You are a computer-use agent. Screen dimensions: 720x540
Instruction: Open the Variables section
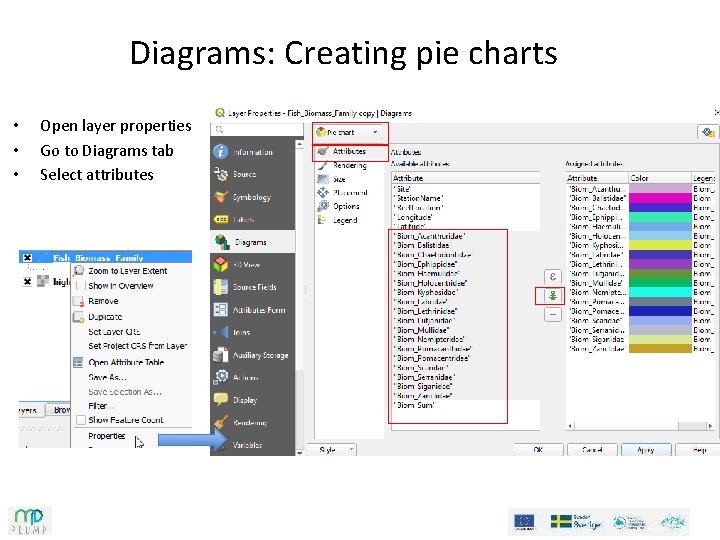click(x=253, y=444)
